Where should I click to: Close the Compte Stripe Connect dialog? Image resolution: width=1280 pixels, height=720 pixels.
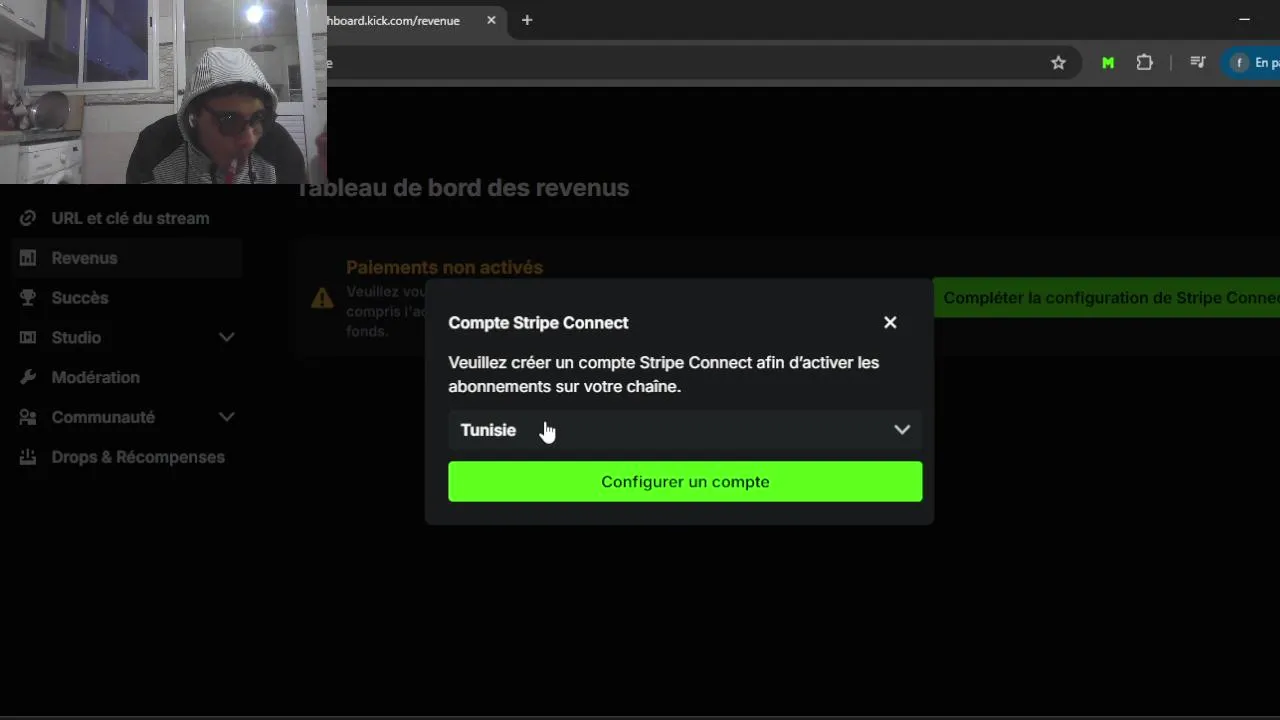point(890,323)
